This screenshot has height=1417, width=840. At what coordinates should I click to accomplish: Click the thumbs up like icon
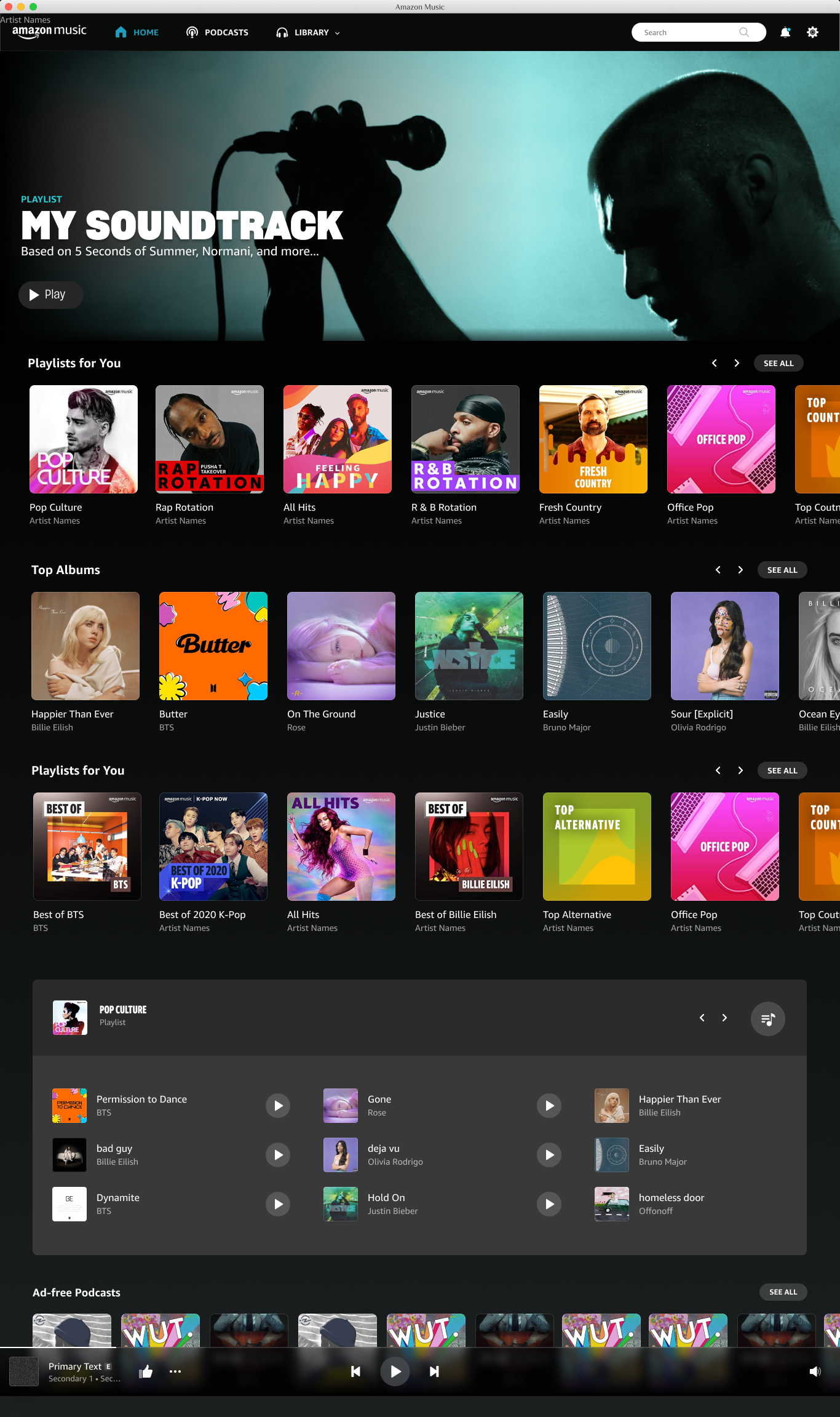pos(146,1371)
